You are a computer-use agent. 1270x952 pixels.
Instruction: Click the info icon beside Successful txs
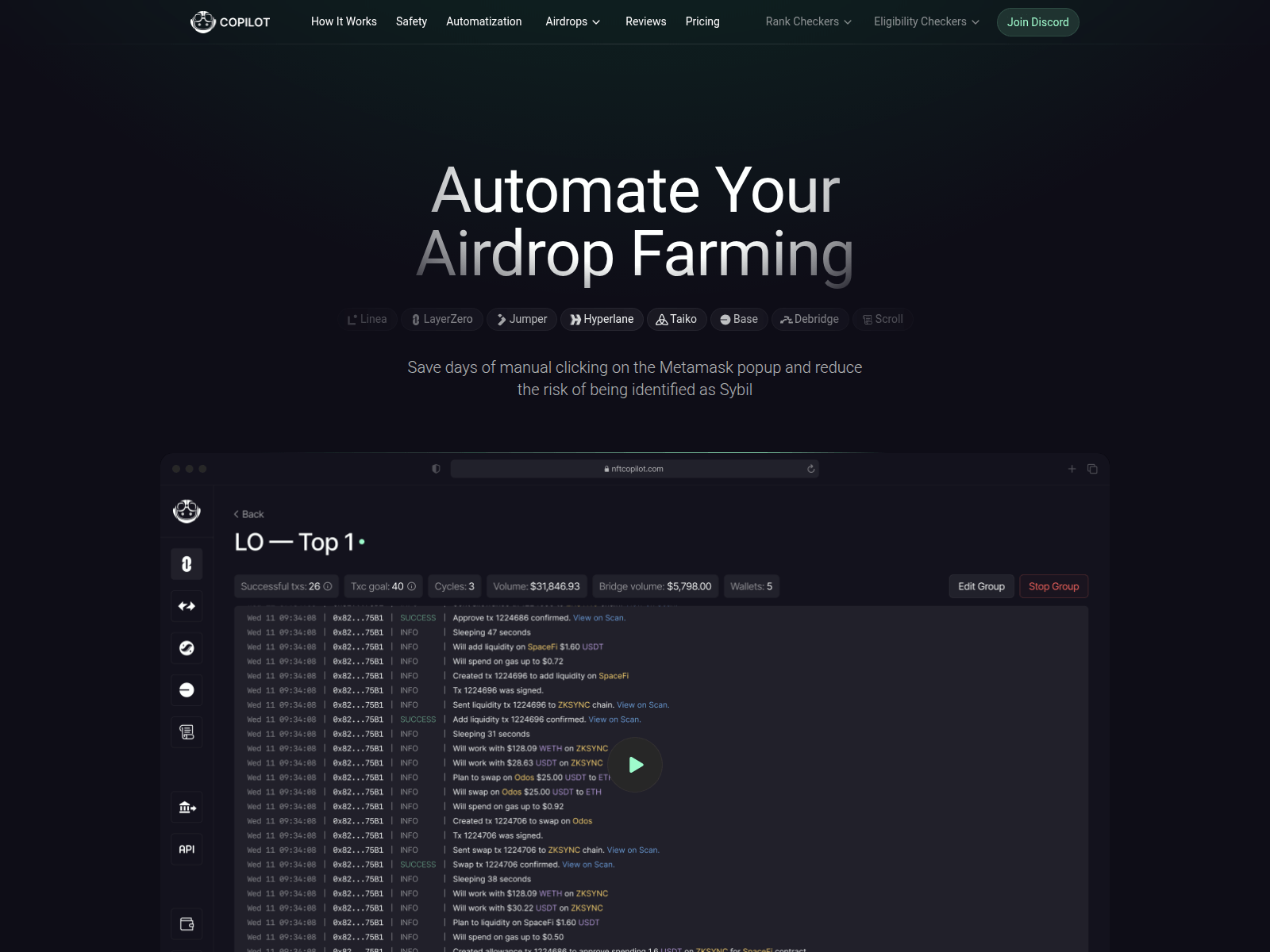328,586
